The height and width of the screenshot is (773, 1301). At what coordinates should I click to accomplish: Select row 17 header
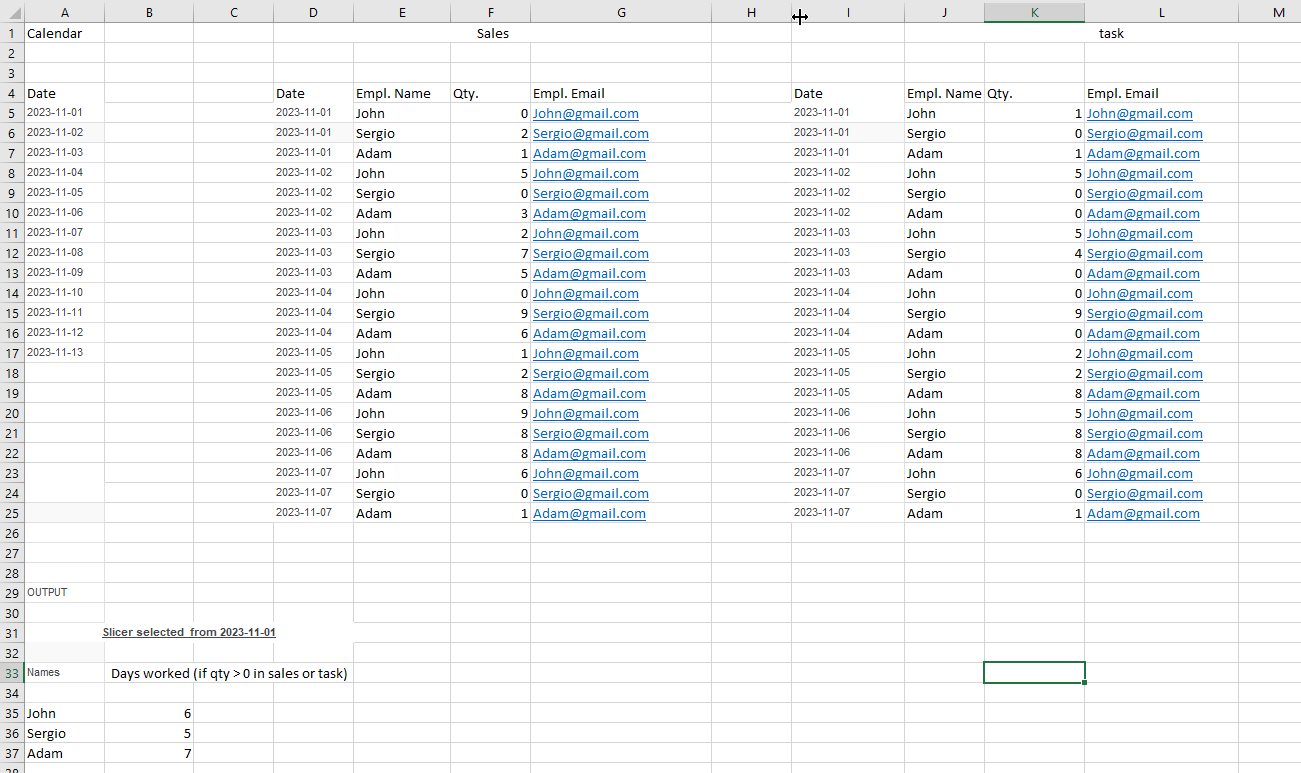click(12, 353)
